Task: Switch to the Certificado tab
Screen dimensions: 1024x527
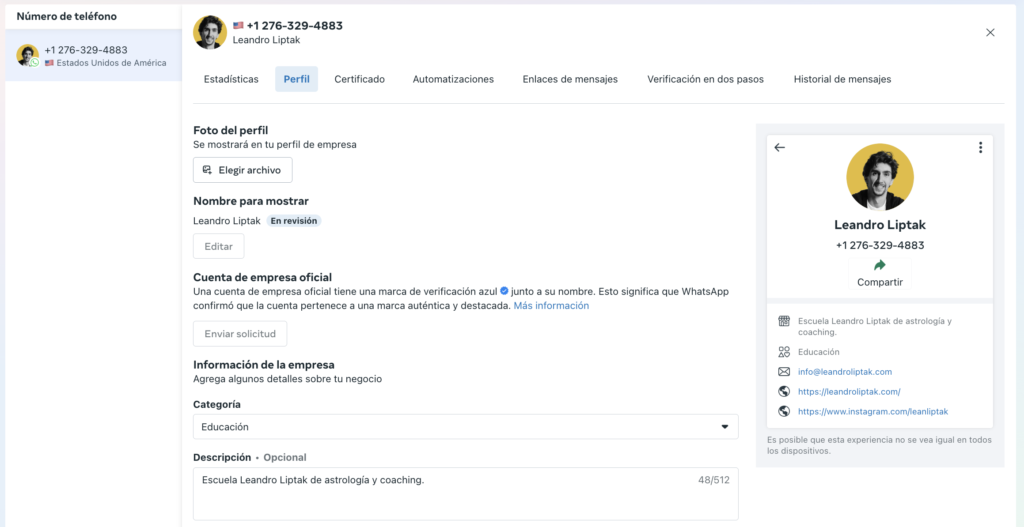Action: (359, 79)
